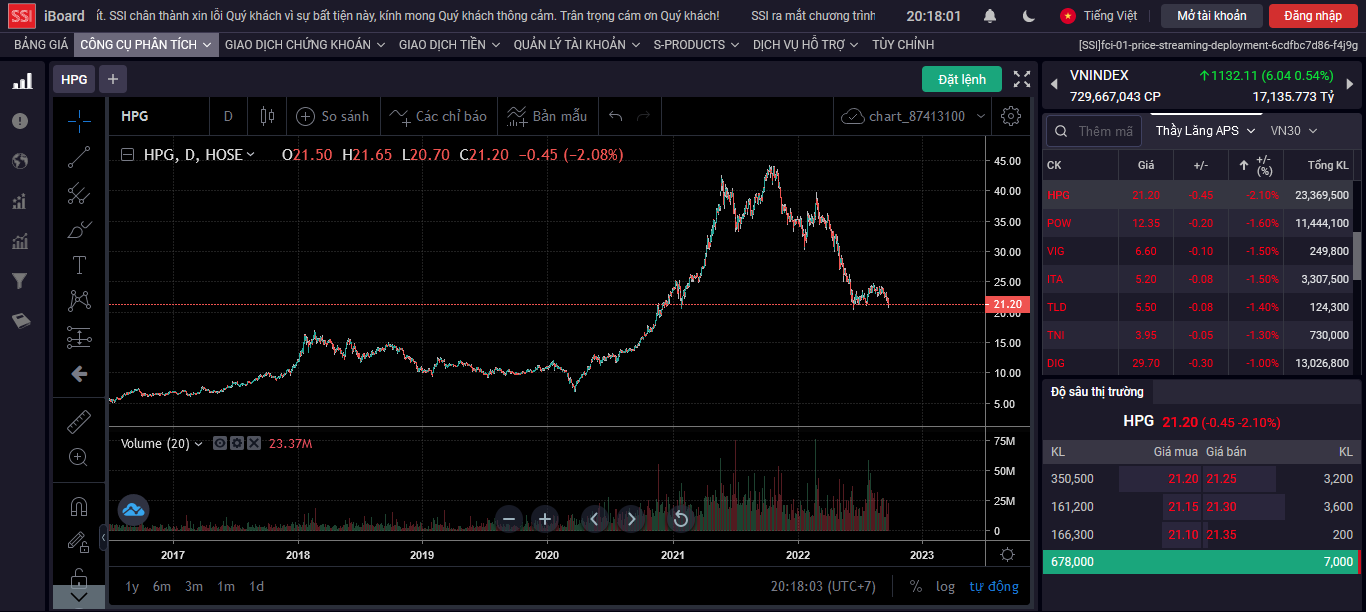Activate the zoom in magnifier tool
This screenshot has height=612, width=1366.
coord(79,457)
